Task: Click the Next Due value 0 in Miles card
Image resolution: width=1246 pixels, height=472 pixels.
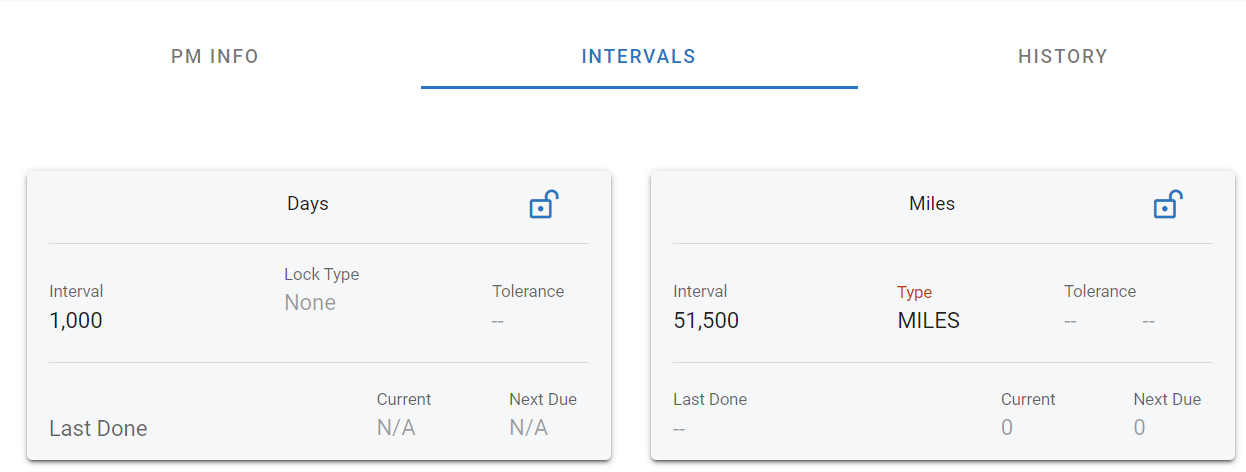Action: (x=1139, y=428)
